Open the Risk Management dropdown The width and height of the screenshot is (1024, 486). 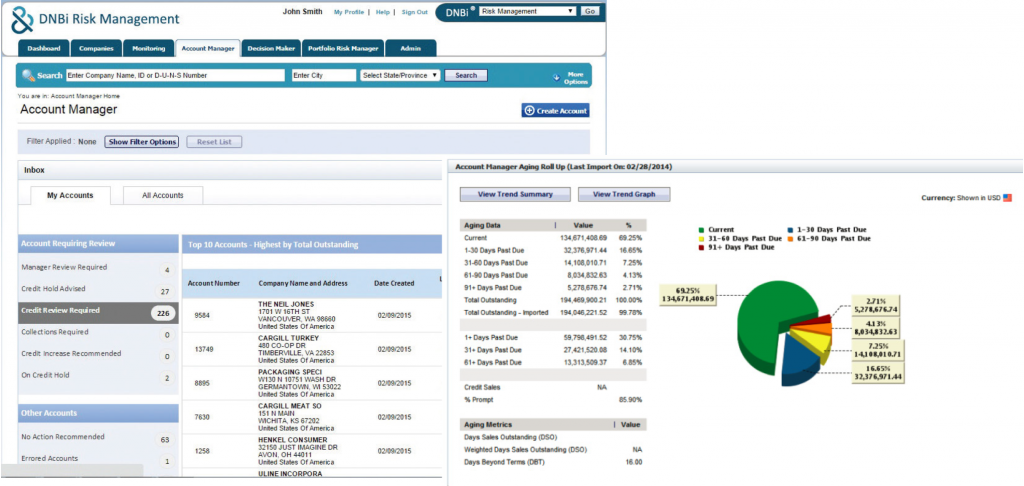[526, 11]
